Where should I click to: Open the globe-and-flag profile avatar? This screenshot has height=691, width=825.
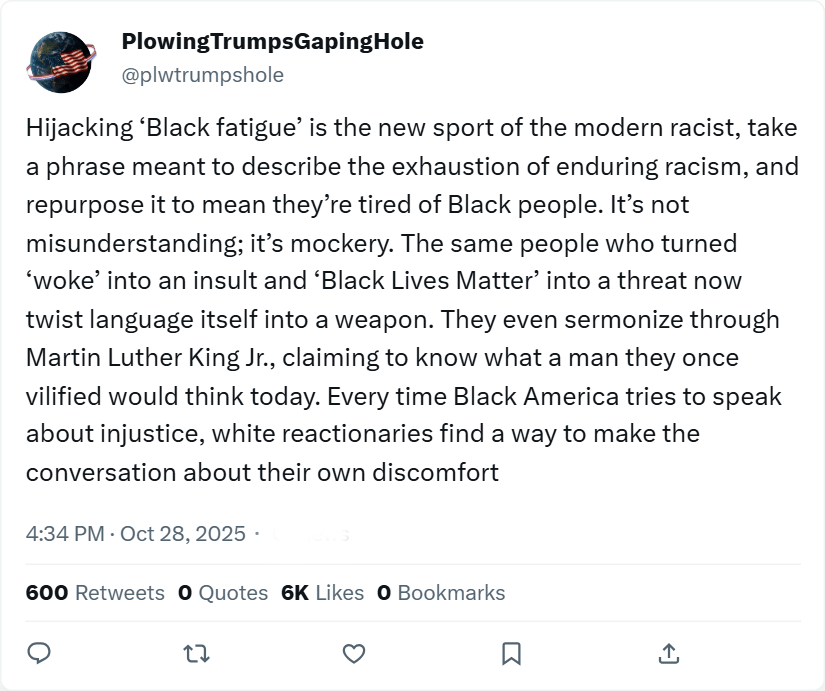61,57
